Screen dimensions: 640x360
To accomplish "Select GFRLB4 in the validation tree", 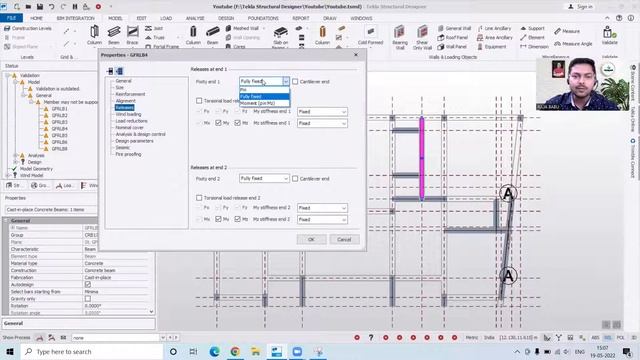I will click(x=60, y=129).
